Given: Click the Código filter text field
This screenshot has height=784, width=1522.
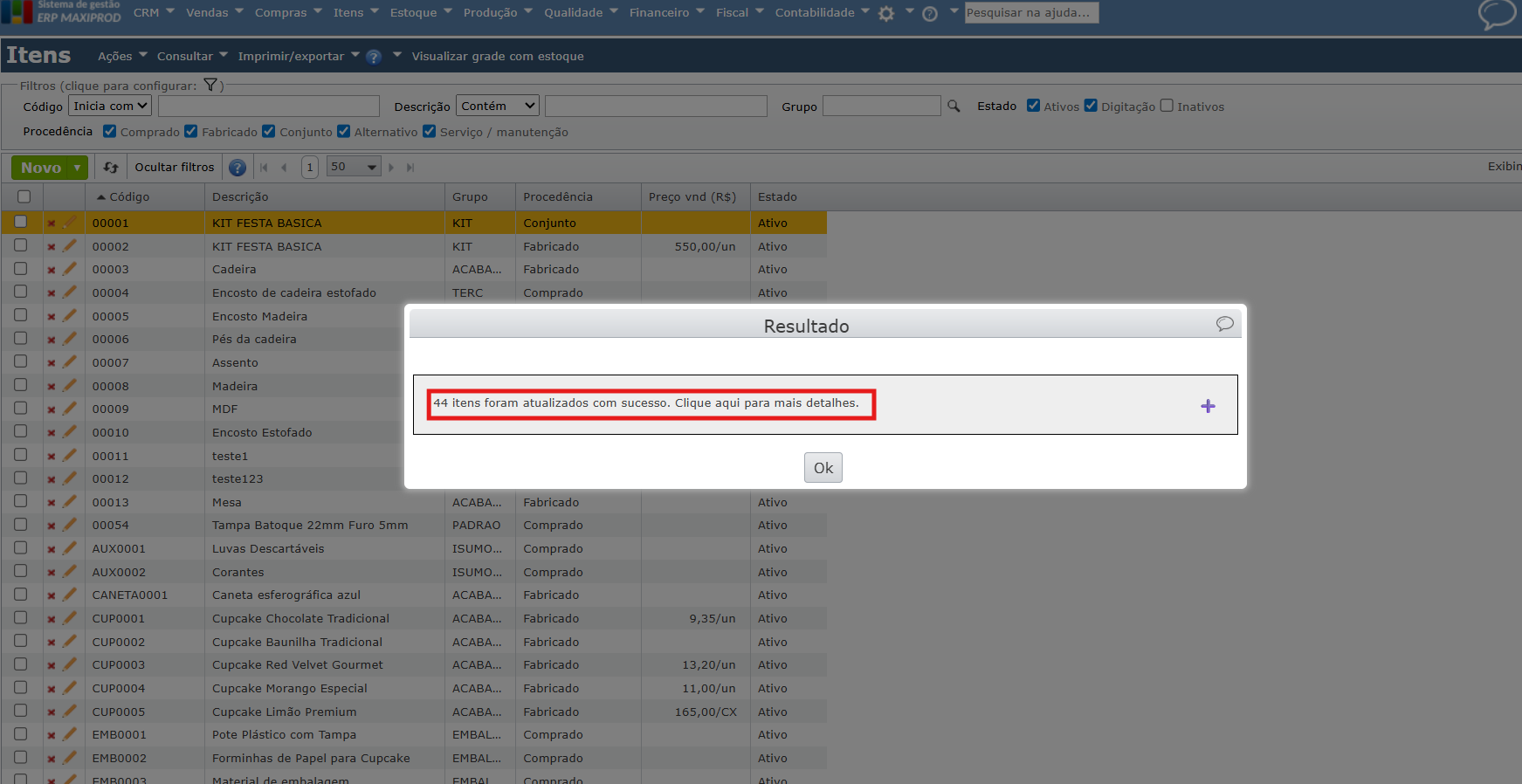Looking at the screenshot, I should coord(269,106).
